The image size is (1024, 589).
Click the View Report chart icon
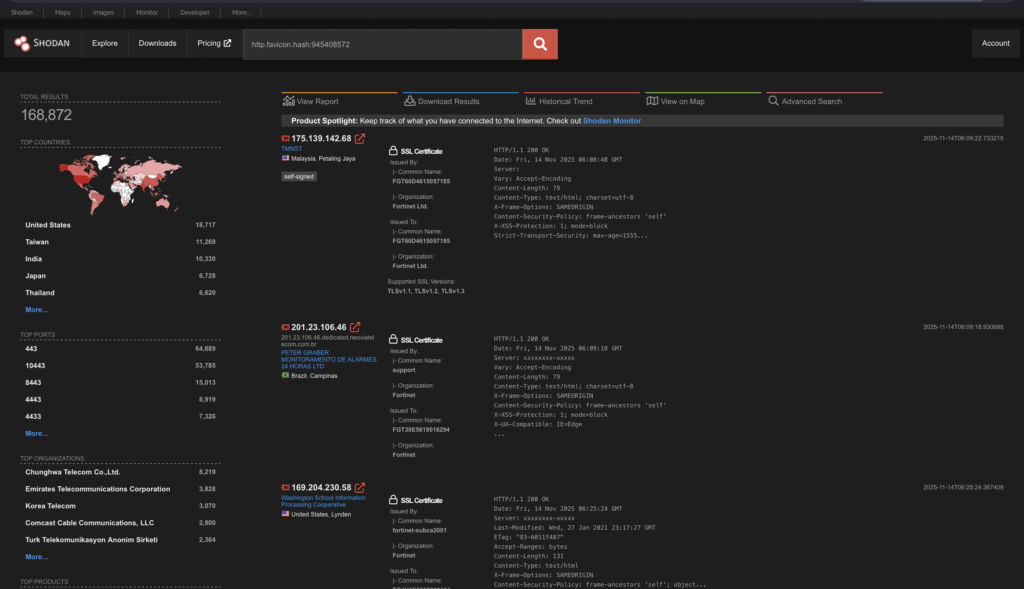pyautogui.click(x=289, y=101)
